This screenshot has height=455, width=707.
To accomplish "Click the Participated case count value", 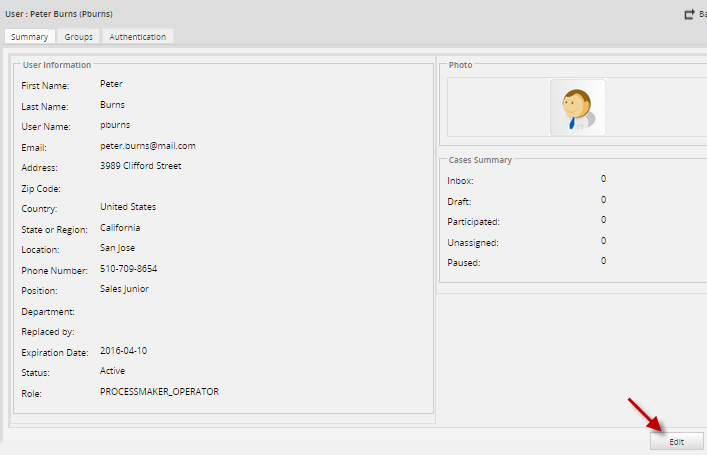I will (x=603, y=220).
